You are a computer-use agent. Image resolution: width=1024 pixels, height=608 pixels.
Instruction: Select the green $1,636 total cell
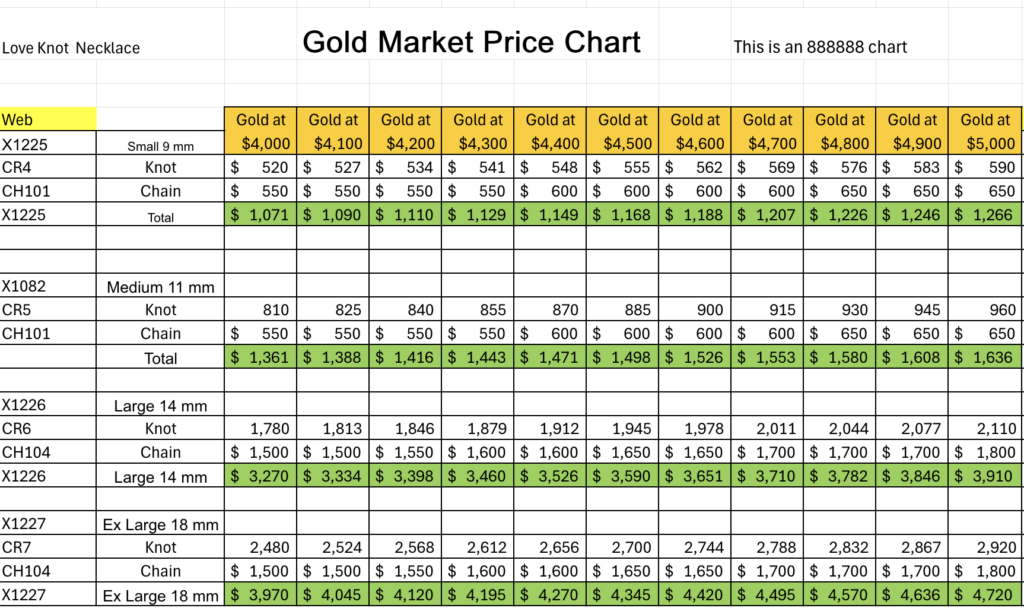pos(985,357)
